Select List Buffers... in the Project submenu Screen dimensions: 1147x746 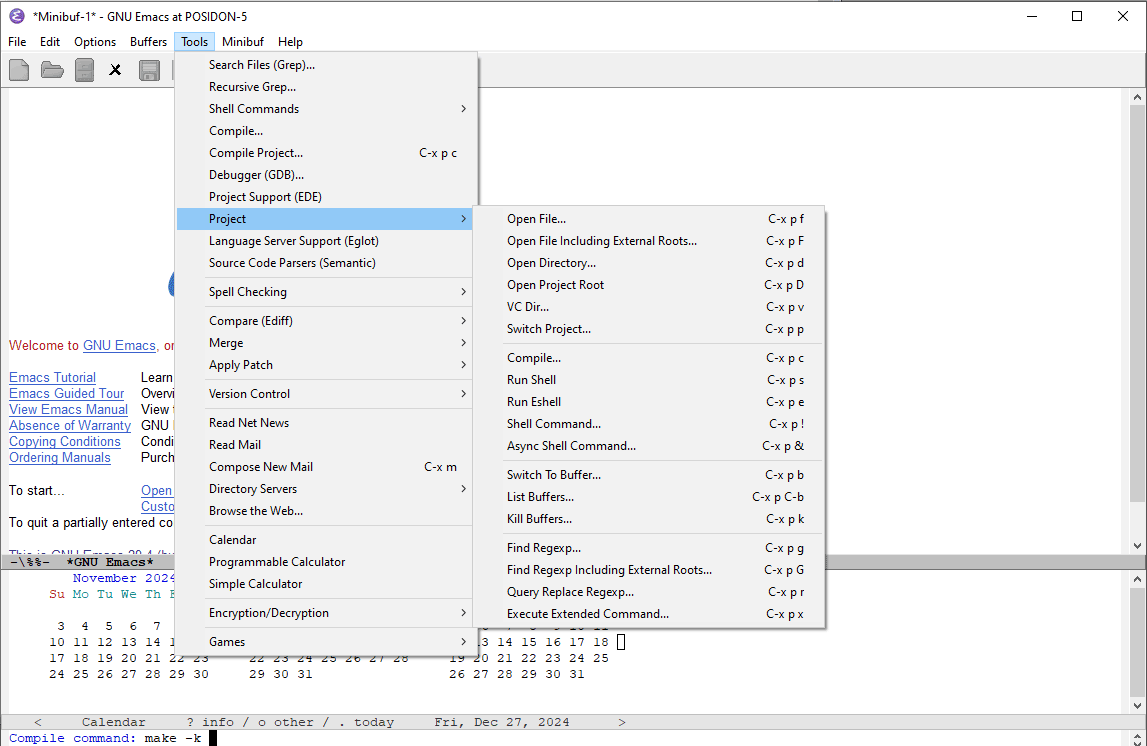click(x=649, y=497)
